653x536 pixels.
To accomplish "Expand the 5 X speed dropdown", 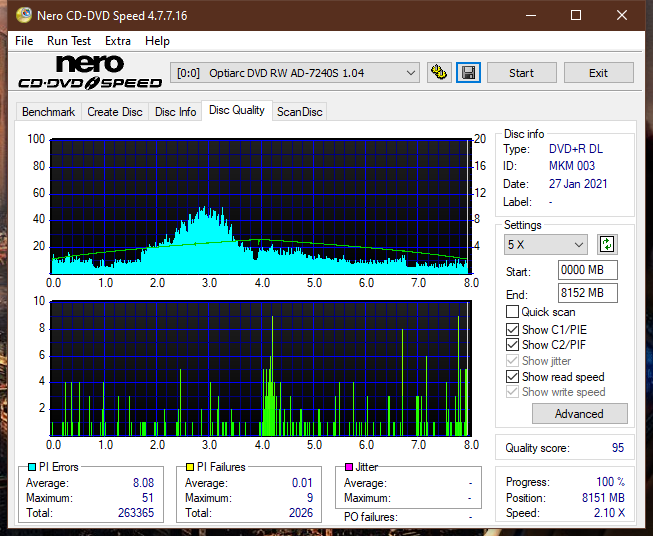I will pos(546,244).
